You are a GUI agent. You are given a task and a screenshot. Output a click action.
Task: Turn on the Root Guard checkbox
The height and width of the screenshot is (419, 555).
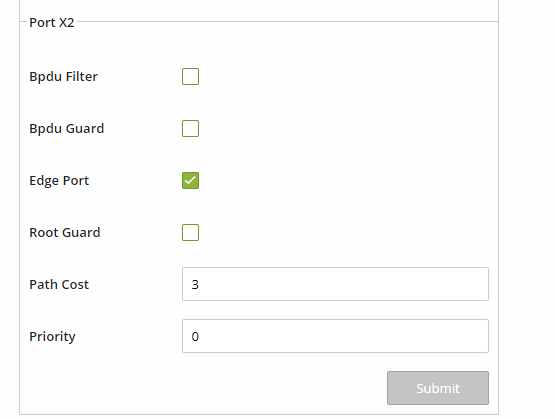pyautogui.click(x=190, y=233)
